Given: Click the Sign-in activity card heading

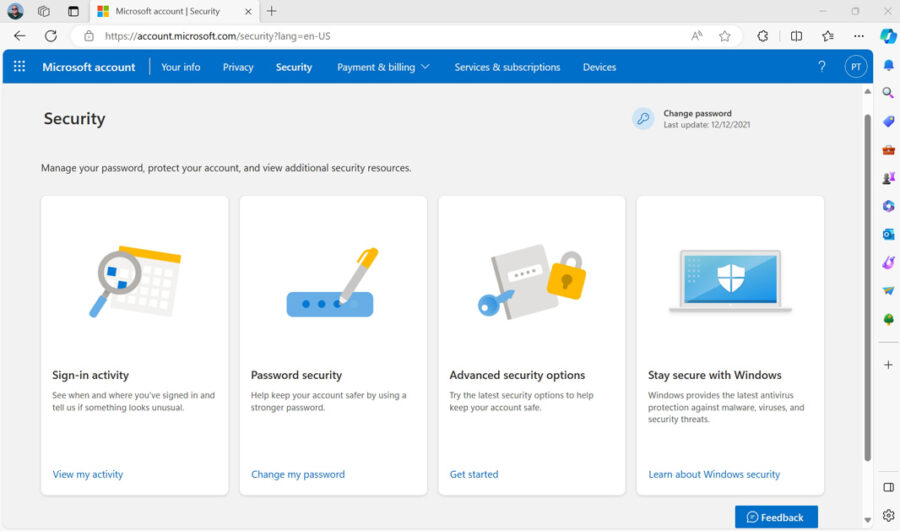Looking at the screenshot, I should coord(90,375).
